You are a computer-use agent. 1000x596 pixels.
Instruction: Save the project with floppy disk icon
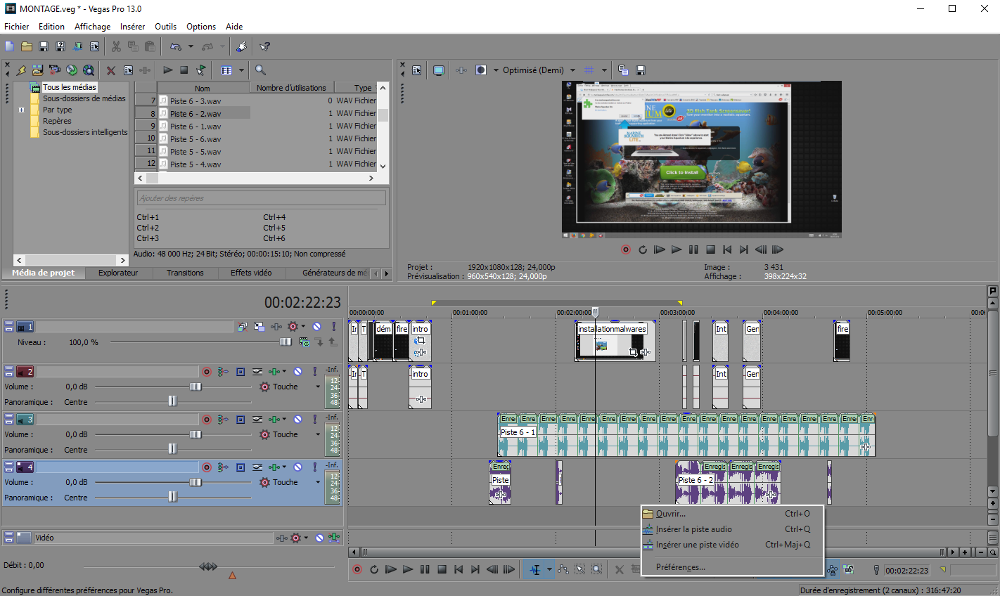(x=43, y=47)
